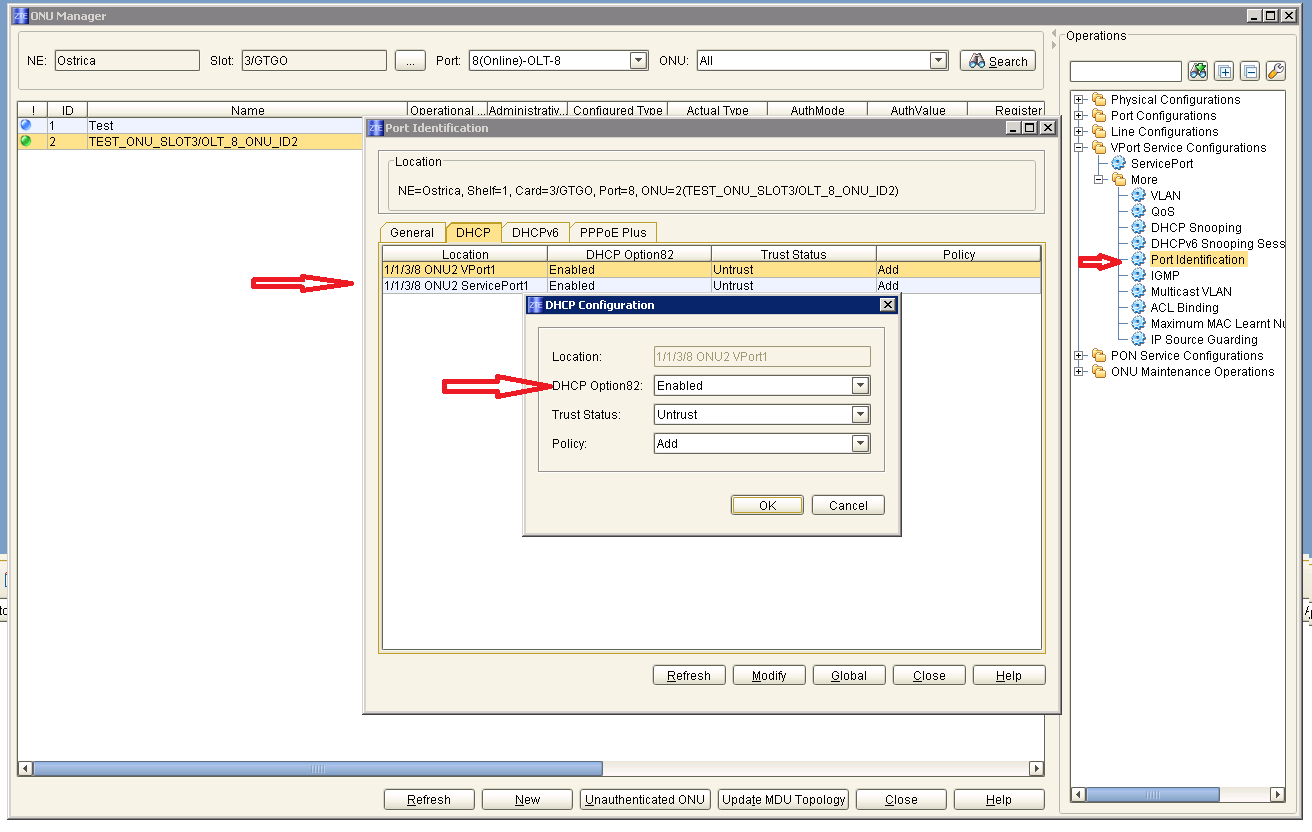Viewport: 1312px width, 832px height.
Task: Expand the PON Service Configurations node
Action: [x=1080, y=355]
